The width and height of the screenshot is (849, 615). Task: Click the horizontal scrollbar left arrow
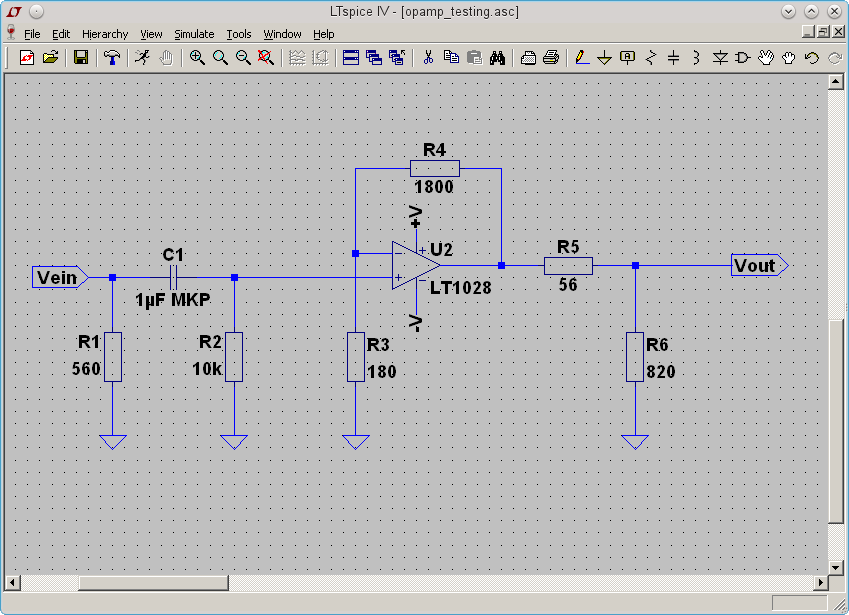(12, 583)
